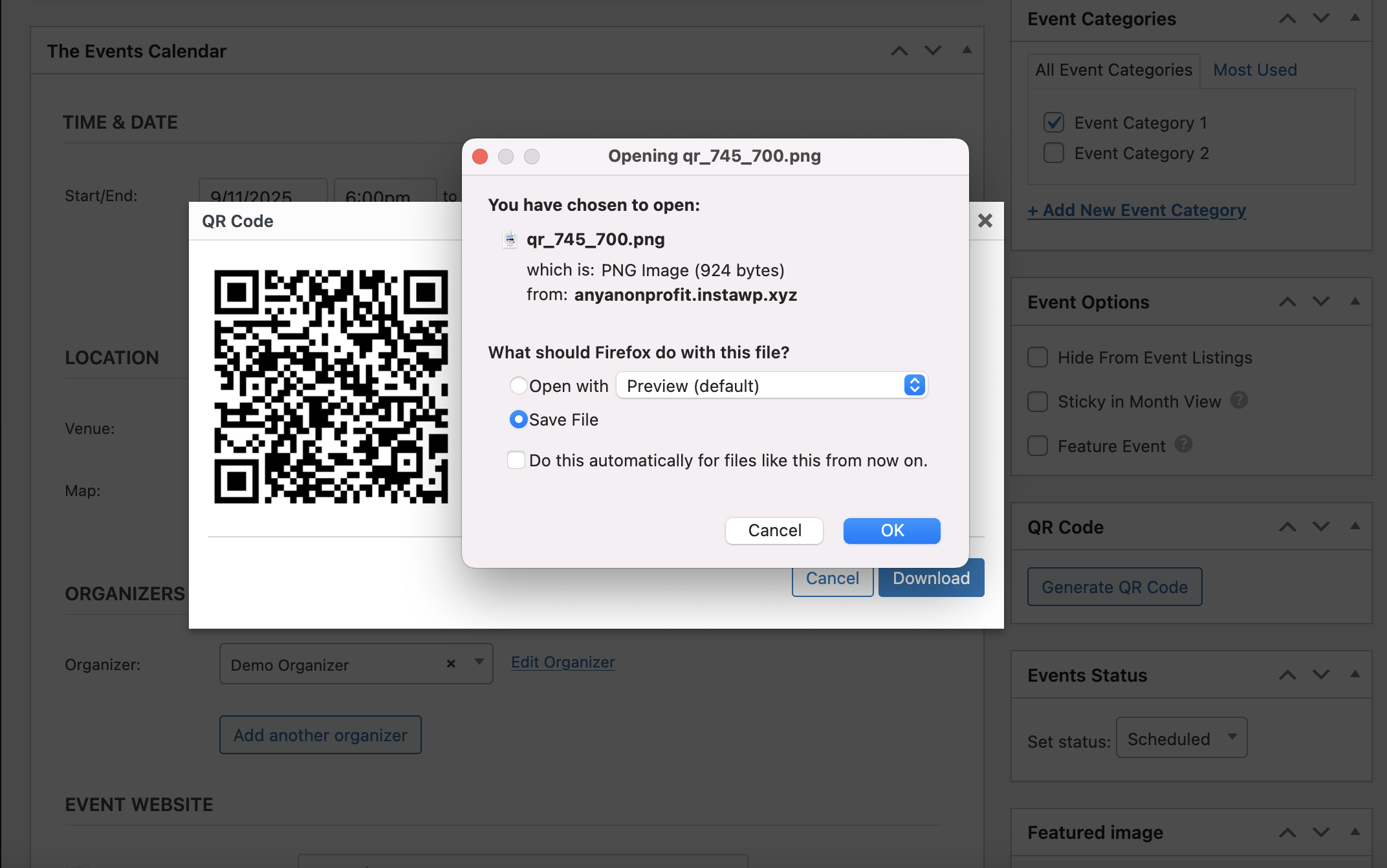Open the Set status Scheduled dropdown
This screenshot has width=1387, height=868.
[x=1181, y=738]
